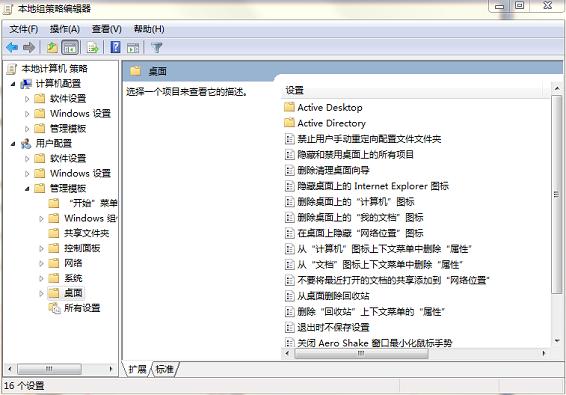Click folder icon beside 控制面板

pos(54,248)
